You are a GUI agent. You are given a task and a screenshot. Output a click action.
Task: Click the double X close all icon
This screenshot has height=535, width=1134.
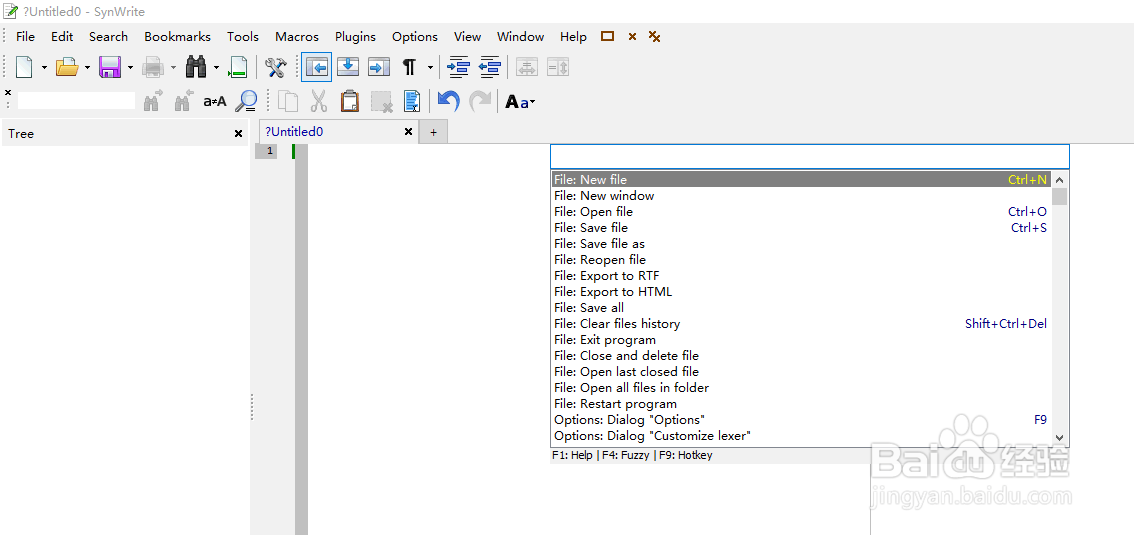654,37
